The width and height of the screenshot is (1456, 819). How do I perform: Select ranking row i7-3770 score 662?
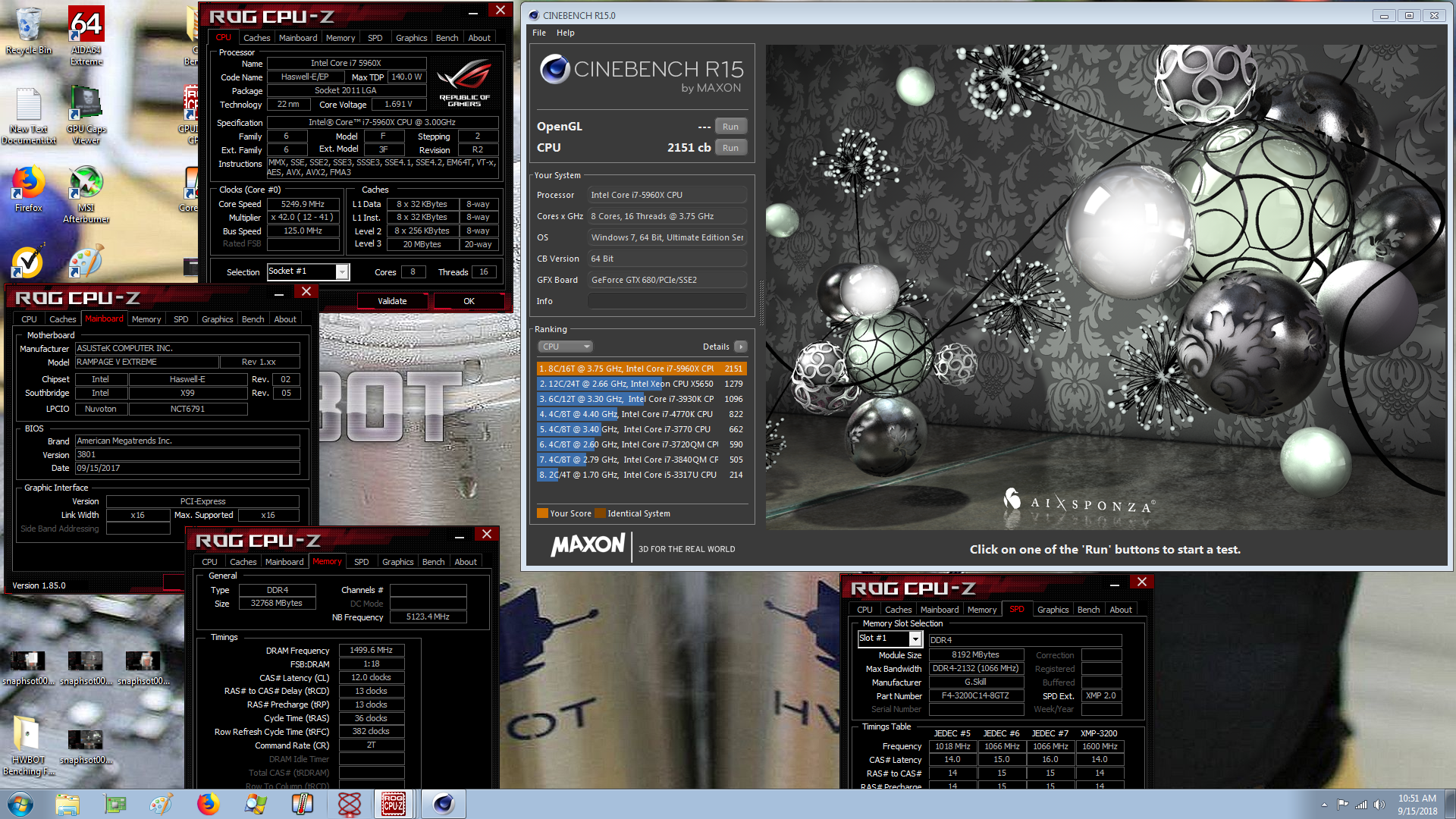coord(642,429)
